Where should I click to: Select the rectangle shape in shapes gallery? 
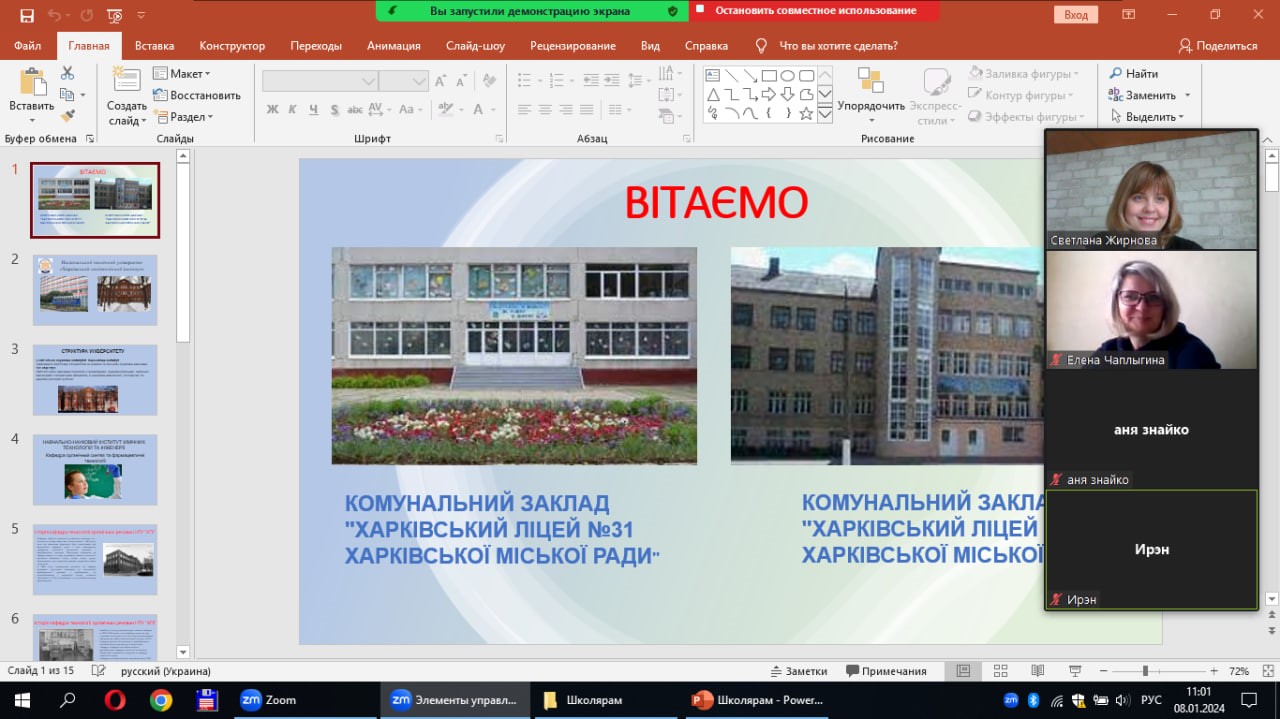point(769,75)
